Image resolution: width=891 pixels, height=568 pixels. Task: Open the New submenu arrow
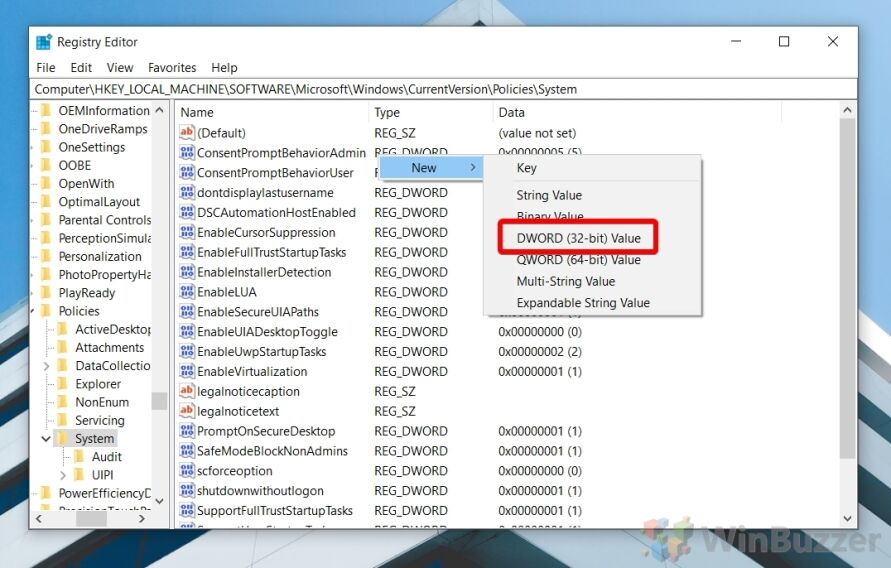point(473,168)
